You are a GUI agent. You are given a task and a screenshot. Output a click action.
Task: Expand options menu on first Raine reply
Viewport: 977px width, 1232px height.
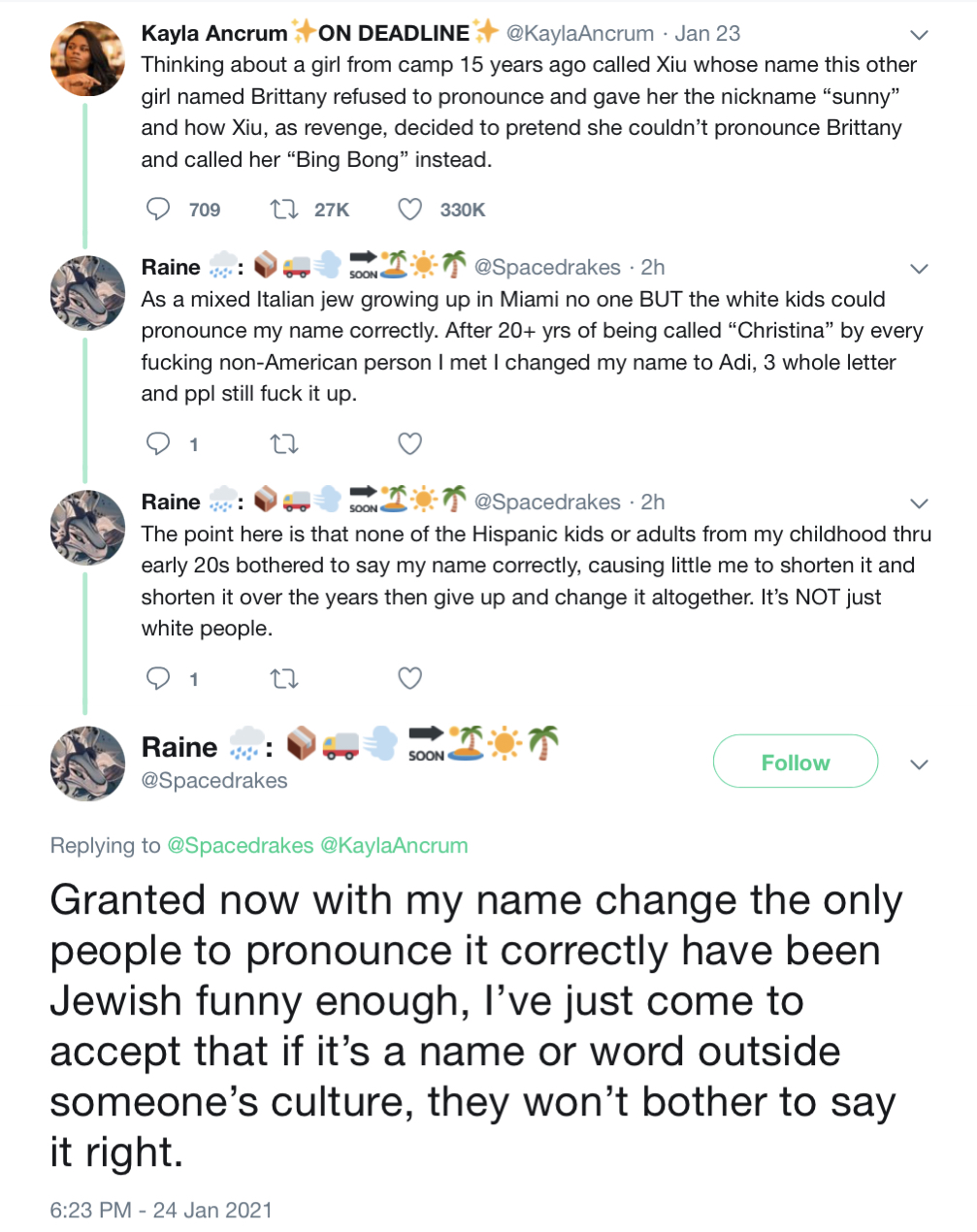click(919, 269)
